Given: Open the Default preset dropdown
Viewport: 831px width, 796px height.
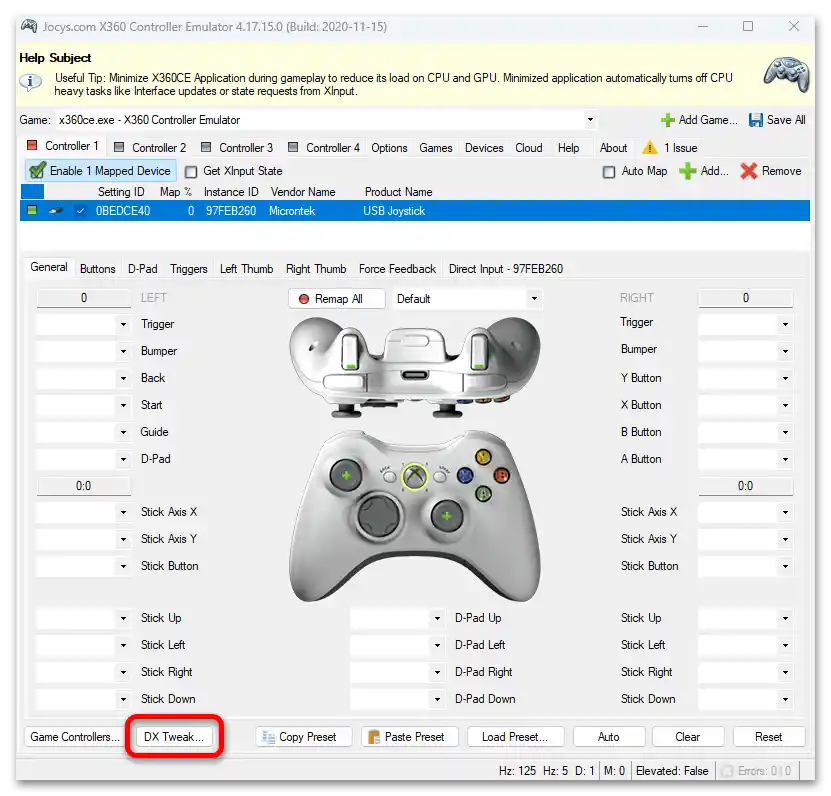Looking at the screenshot, I should pos(535,298).
